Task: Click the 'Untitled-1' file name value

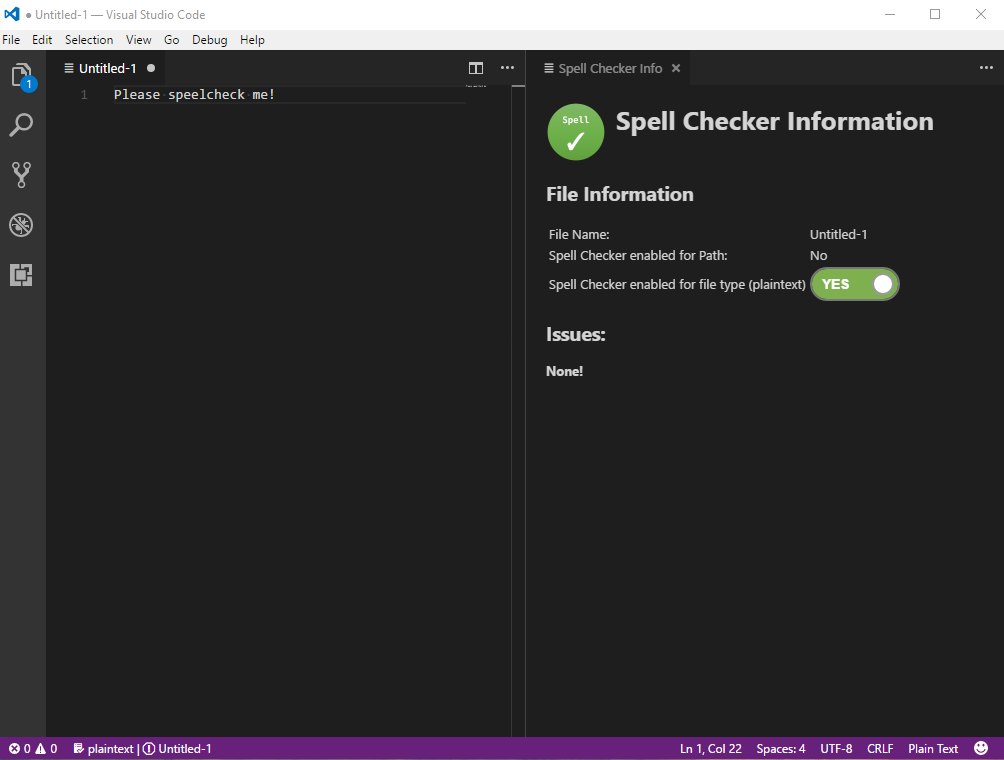Action: pos(838,234)
